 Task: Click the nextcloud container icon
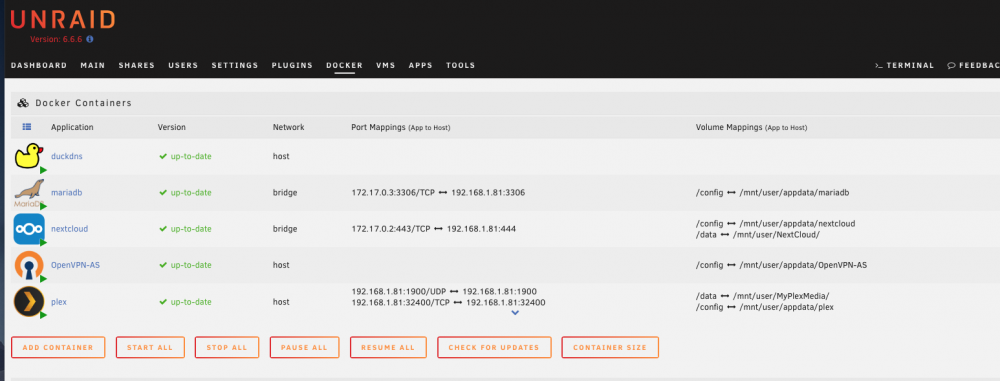pos(29,229)
